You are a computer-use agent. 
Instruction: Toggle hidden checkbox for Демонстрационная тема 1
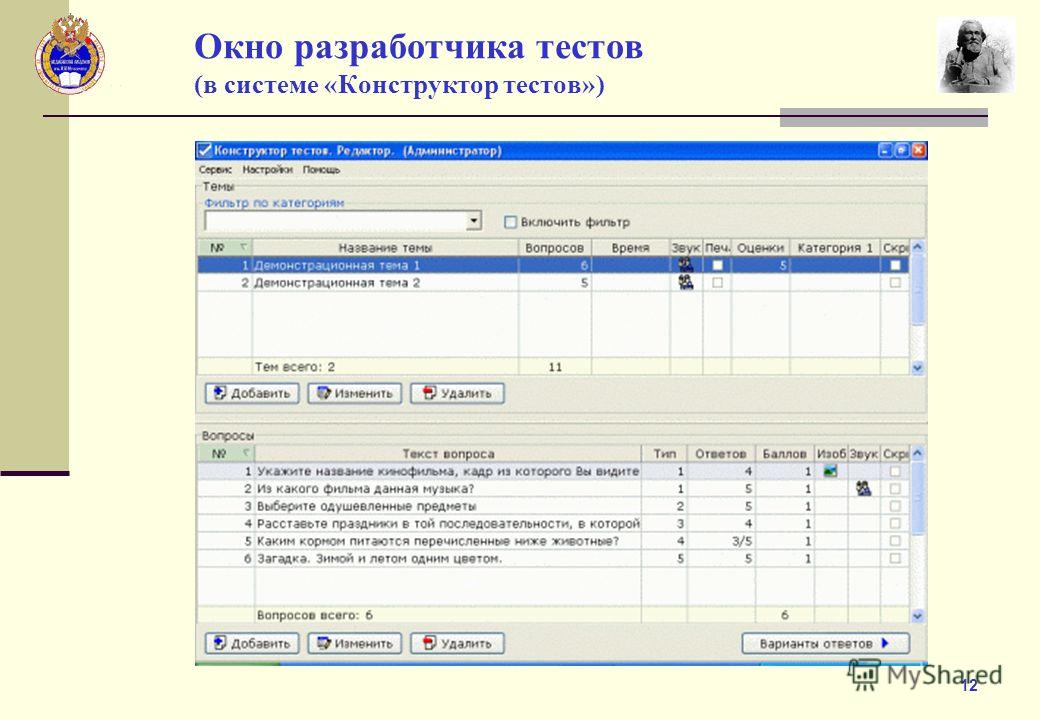(895, 265)
